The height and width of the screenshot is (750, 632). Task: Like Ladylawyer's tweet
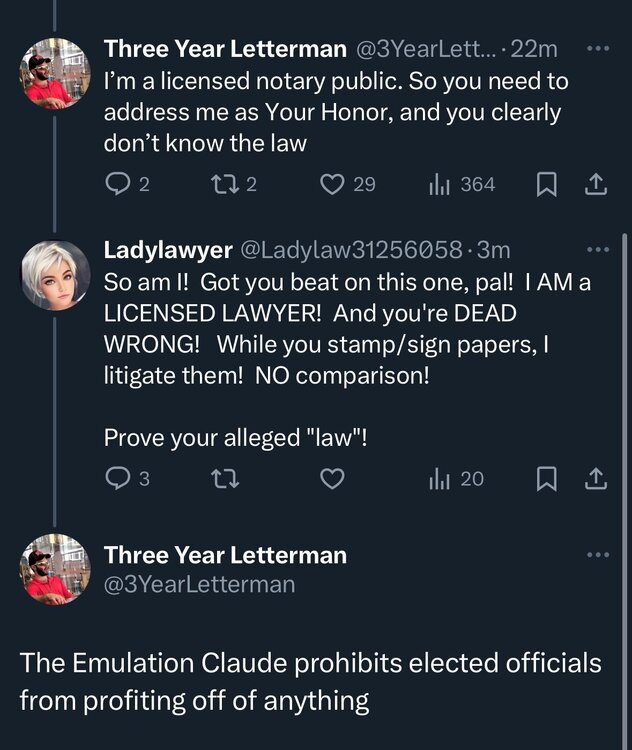coord(331,479)
